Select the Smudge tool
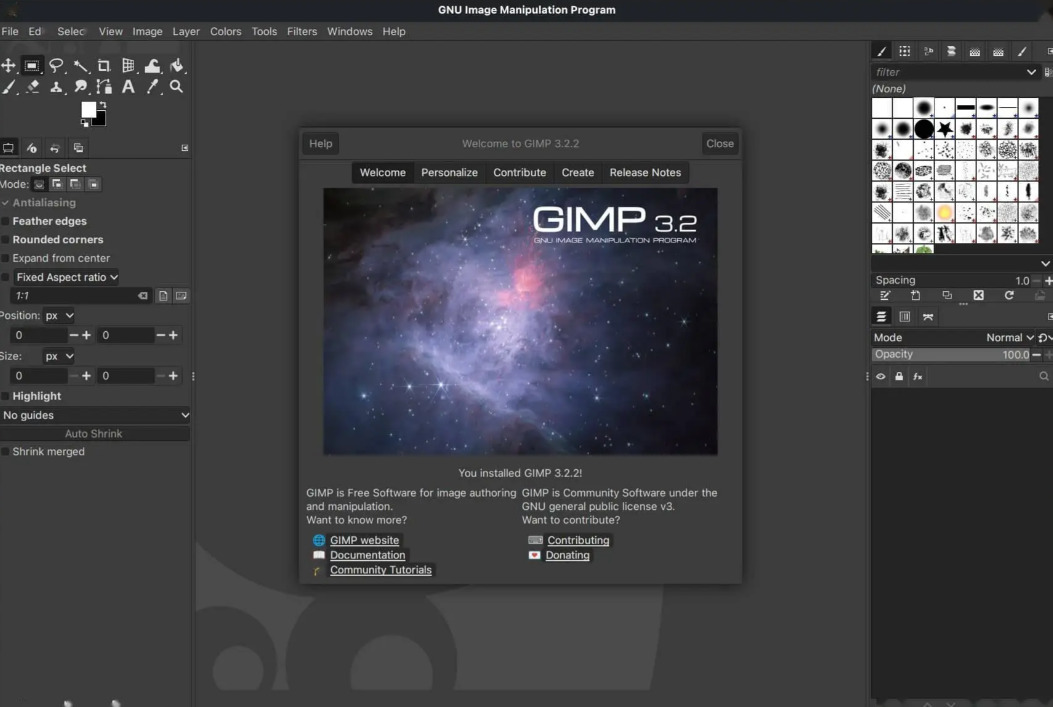 [x=81, y=87]
